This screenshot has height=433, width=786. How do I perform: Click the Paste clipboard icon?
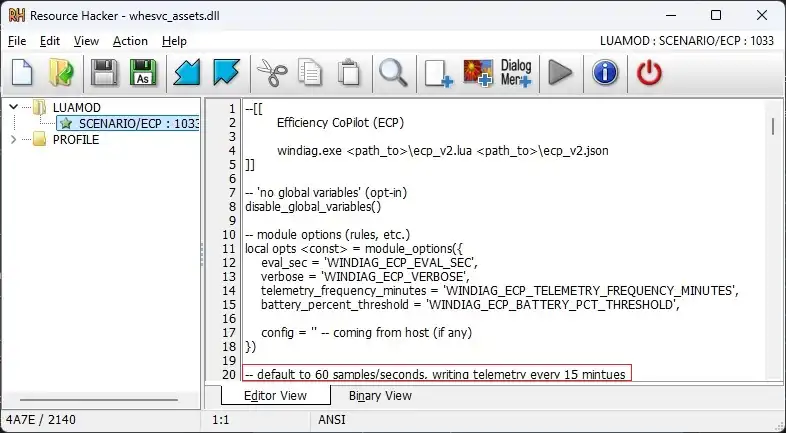click(349, 73)
